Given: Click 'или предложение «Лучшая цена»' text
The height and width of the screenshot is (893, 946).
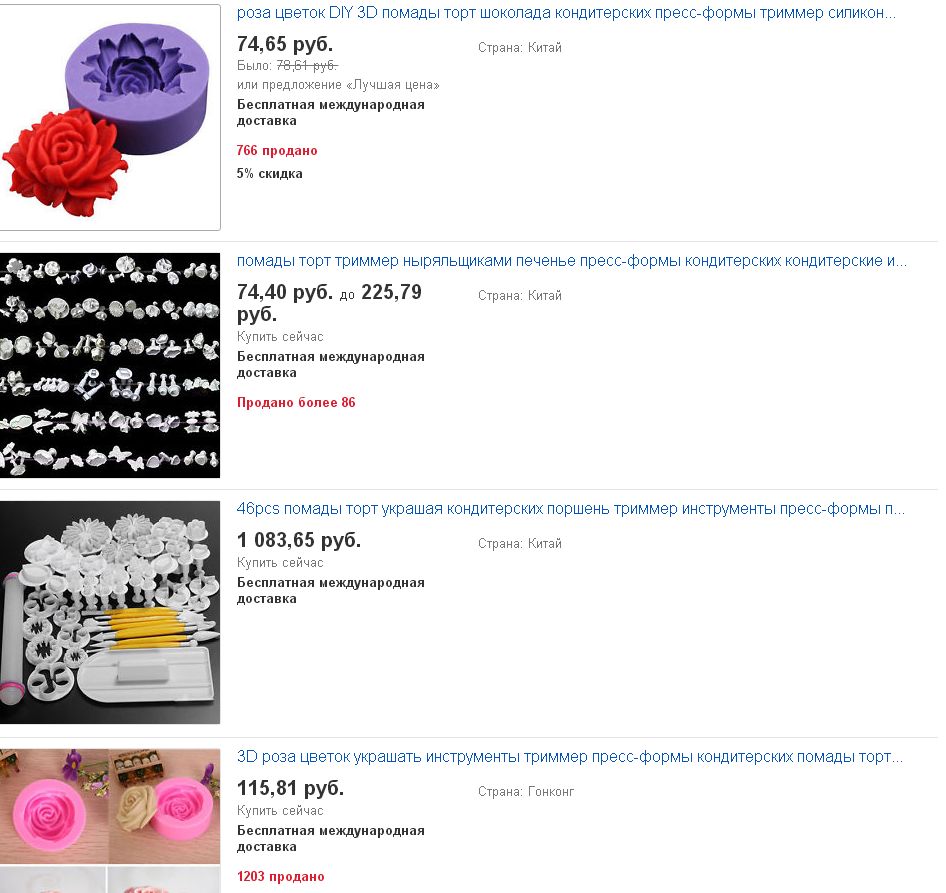Looking at the screenshot, I should [x=338, y=85].
